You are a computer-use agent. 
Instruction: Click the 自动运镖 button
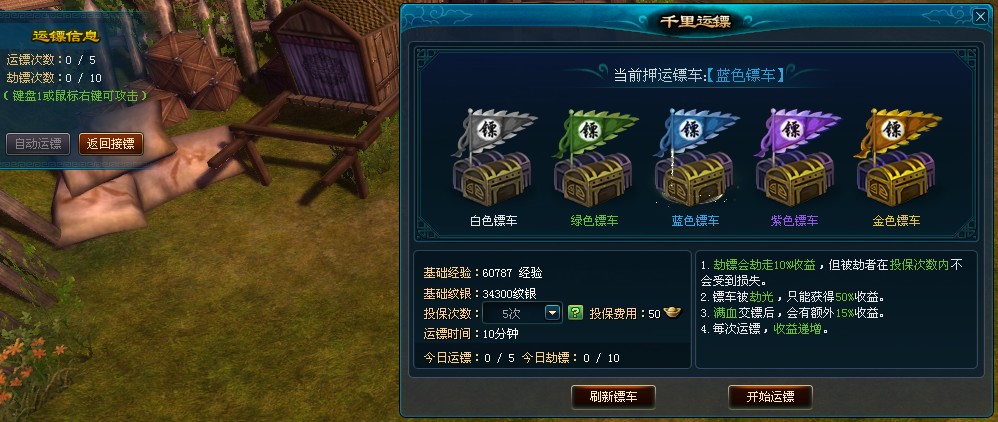click(38, 143)
